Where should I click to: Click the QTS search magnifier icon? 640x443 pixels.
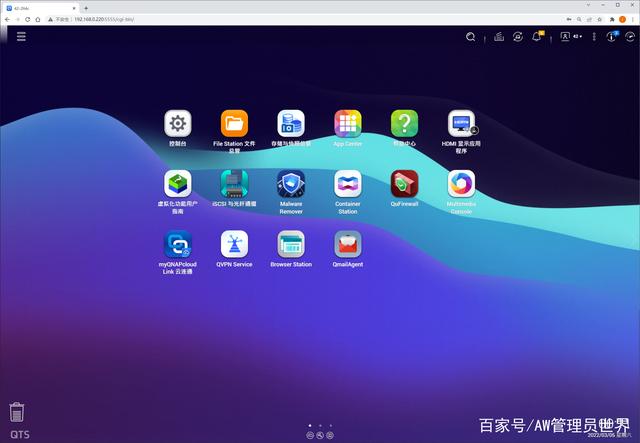471,37
